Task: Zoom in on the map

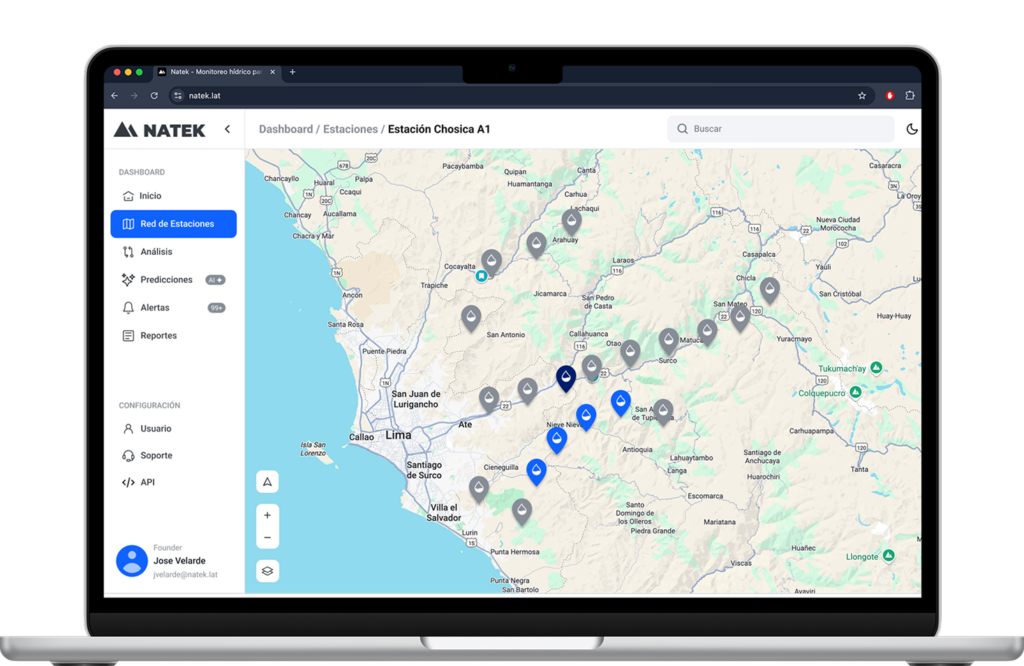Action: pyautogui.click(x=267, y=514)
